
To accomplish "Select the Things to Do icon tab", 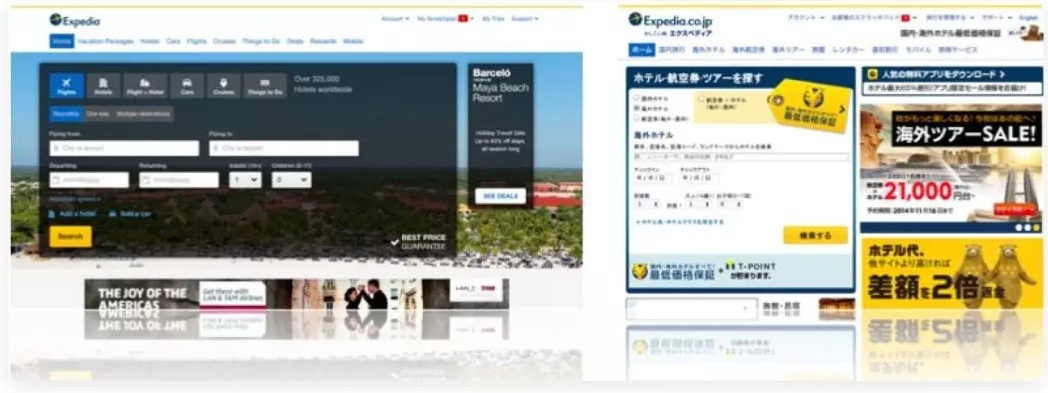I will [265, 86].
